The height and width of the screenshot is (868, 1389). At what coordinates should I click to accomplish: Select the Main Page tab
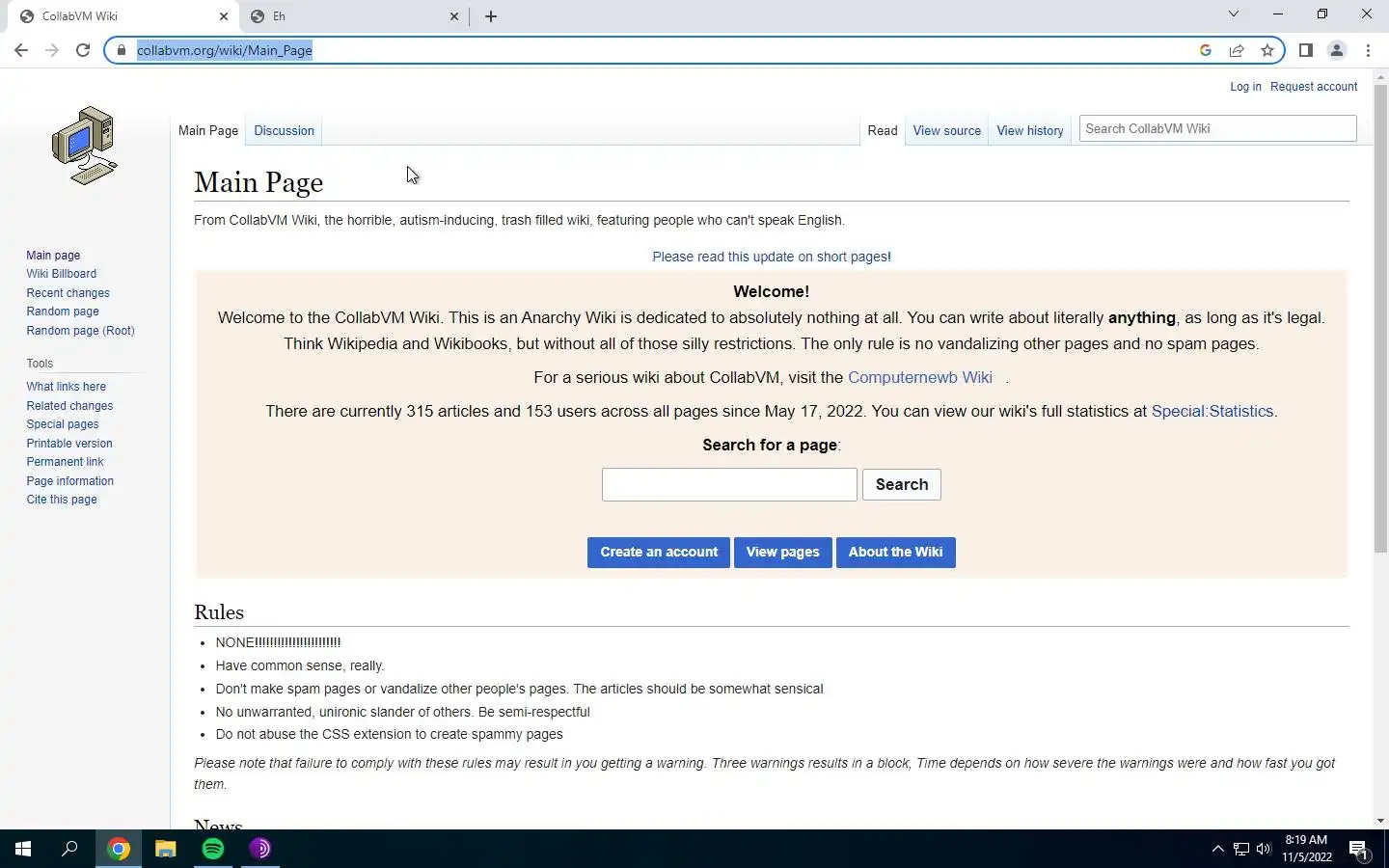coord(208,130)
